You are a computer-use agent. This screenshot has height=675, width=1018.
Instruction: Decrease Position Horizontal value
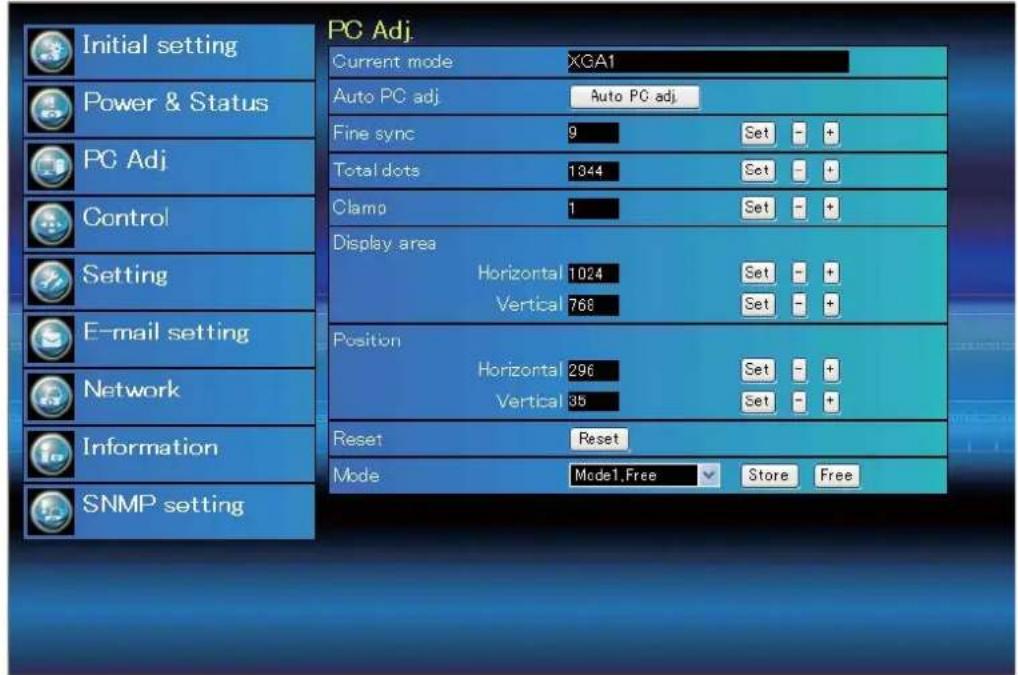[799, 370]
